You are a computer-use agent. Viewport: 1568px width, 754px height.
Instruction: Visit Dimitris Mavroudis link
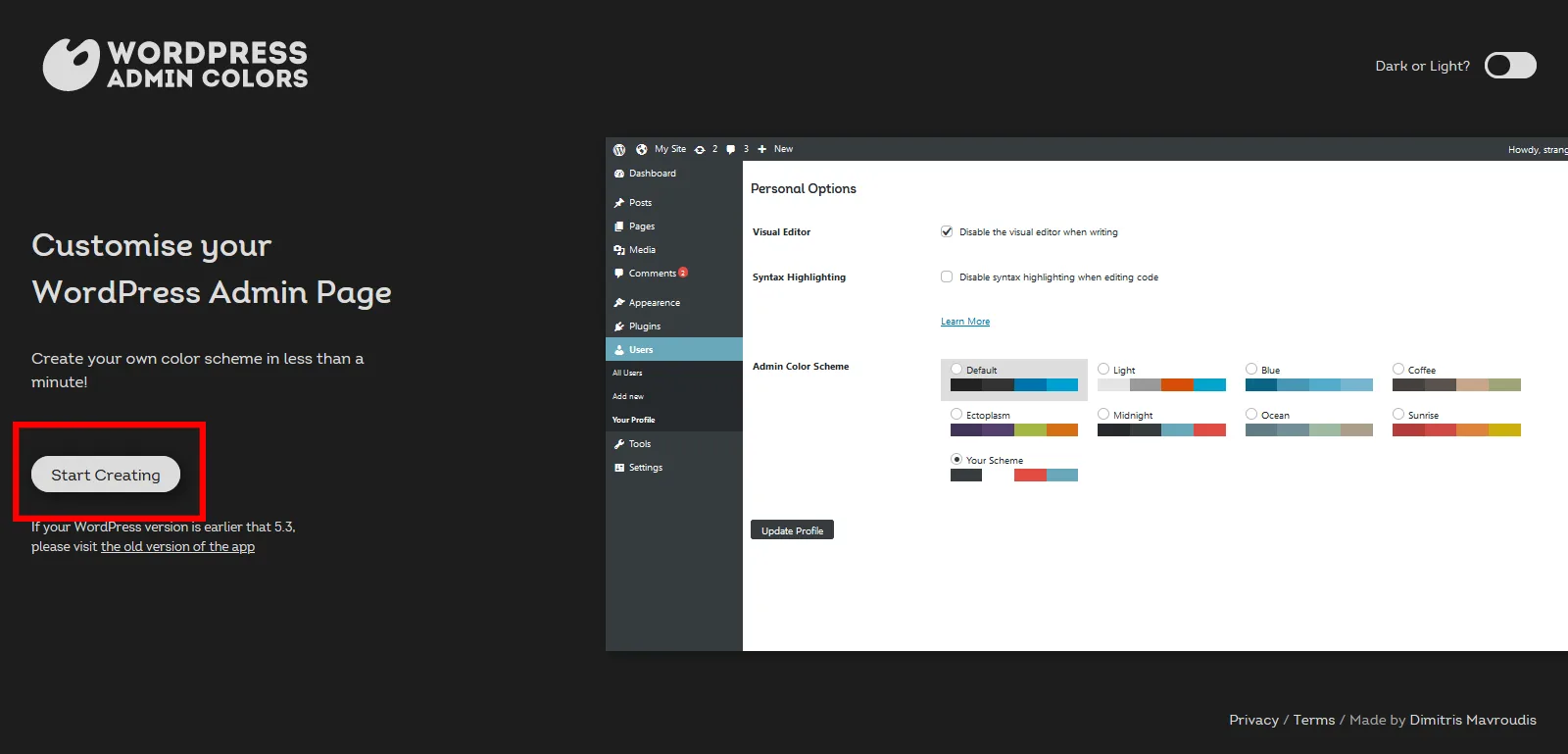pyautogui.click(x=1473, y=720)
